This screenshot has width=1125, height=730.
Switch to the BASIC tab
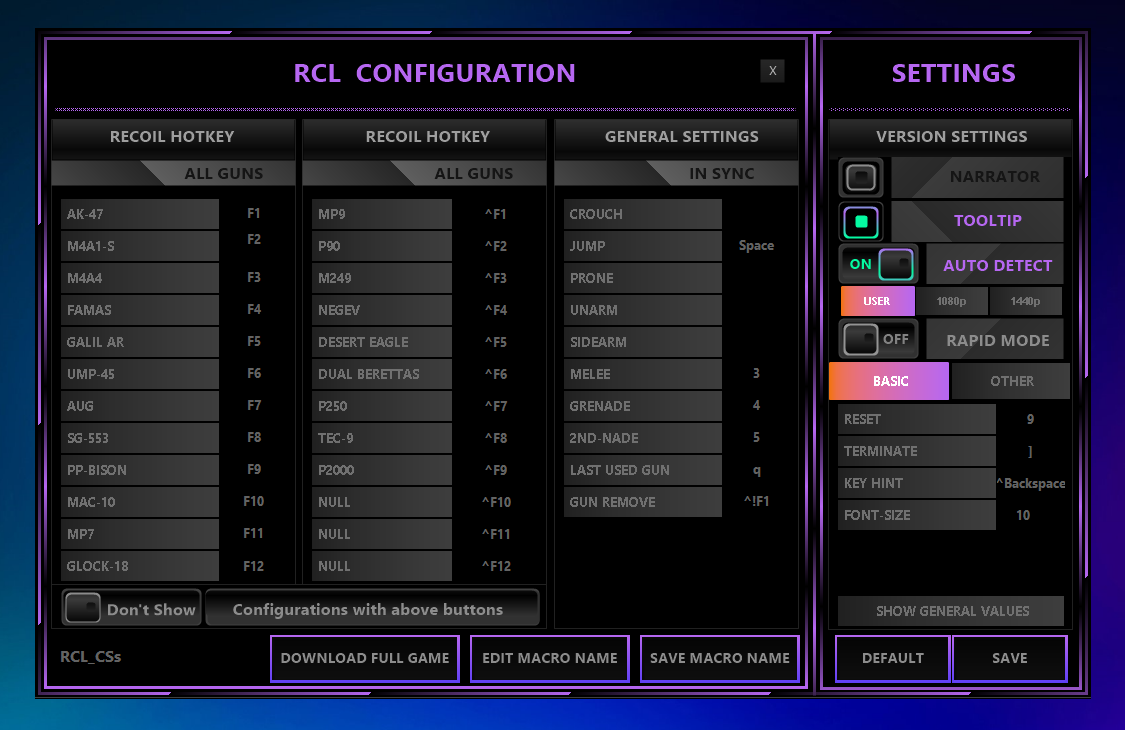click(x=890, y=381)
